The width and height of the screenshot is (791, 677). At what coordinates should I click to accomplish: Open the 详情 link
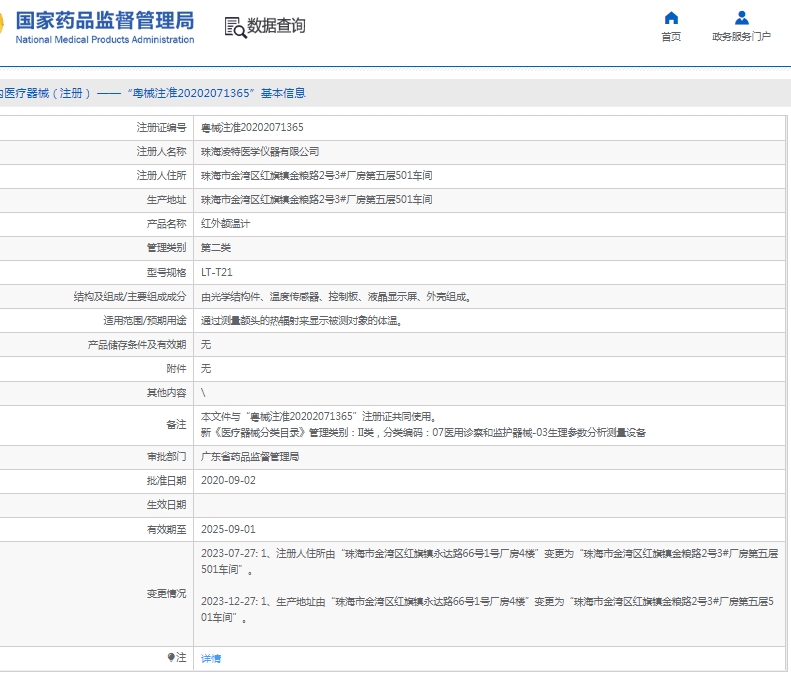point(211,658)
